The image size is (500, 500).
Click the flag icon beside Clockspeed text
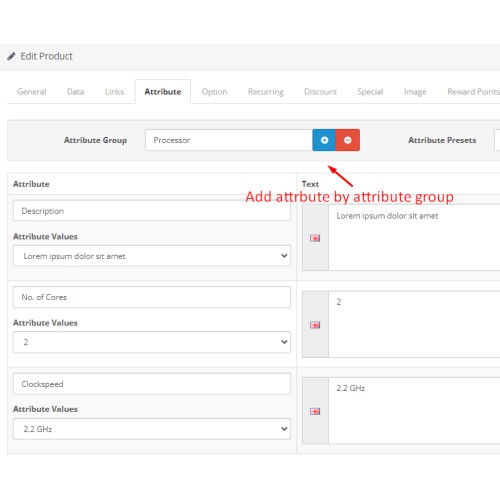point(315,411)
